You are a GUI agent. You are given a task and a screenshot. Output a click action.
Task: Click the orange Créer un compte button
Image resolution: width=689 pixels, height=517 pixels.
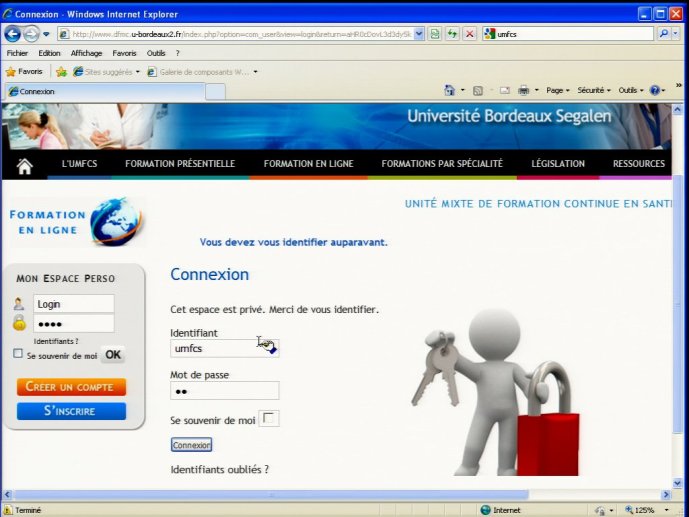point(71,387)
